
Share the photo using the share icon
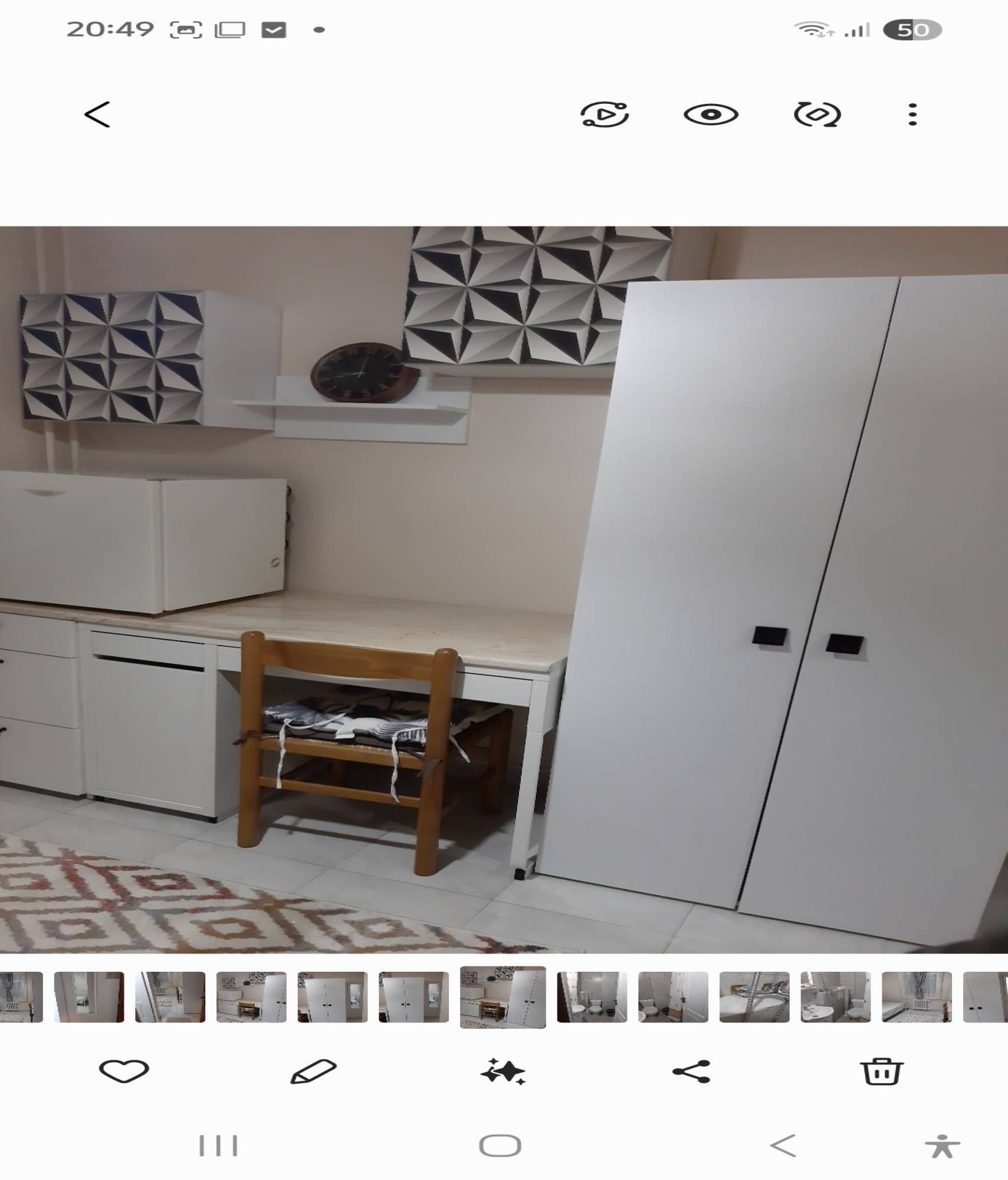click(692, 1071)
